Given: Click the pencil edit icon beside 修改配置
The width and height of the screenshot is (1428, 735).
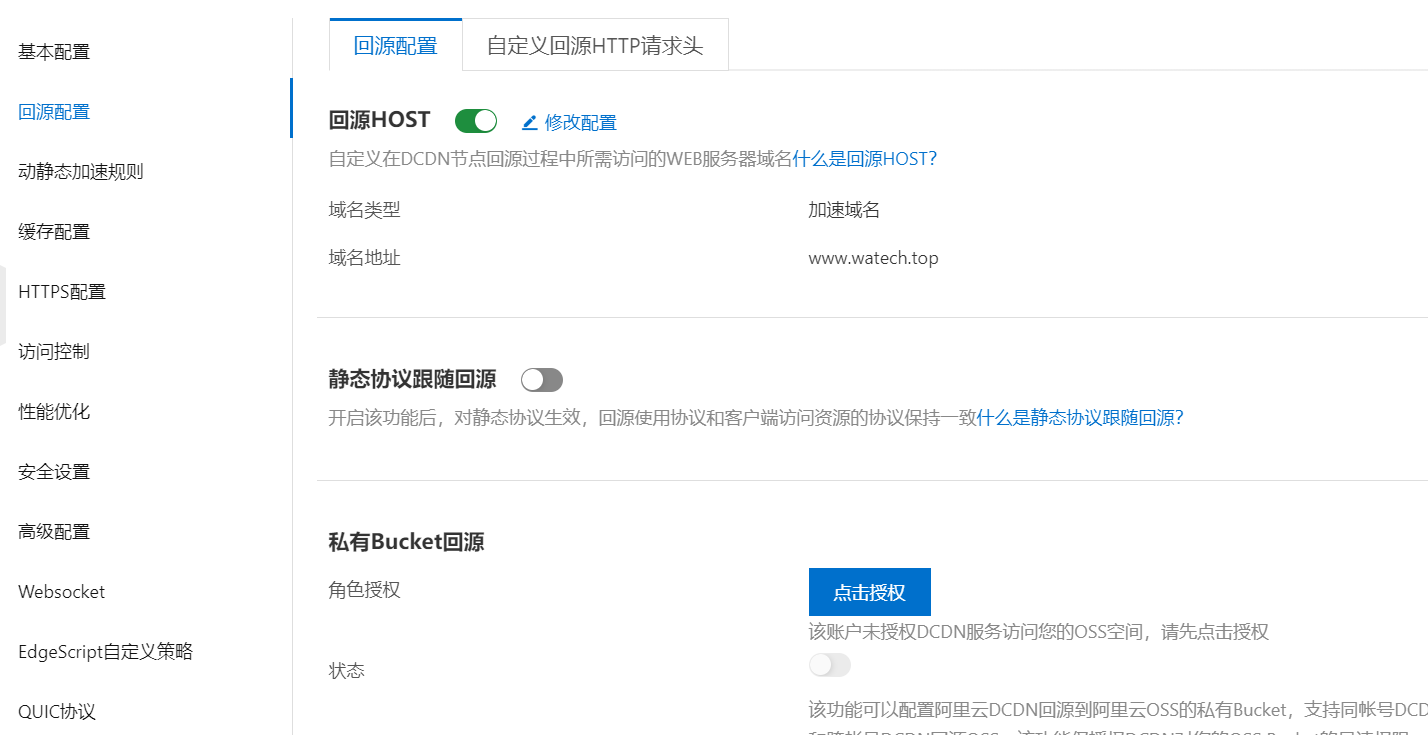Looking at the screenshot, I should pos(530,122).
